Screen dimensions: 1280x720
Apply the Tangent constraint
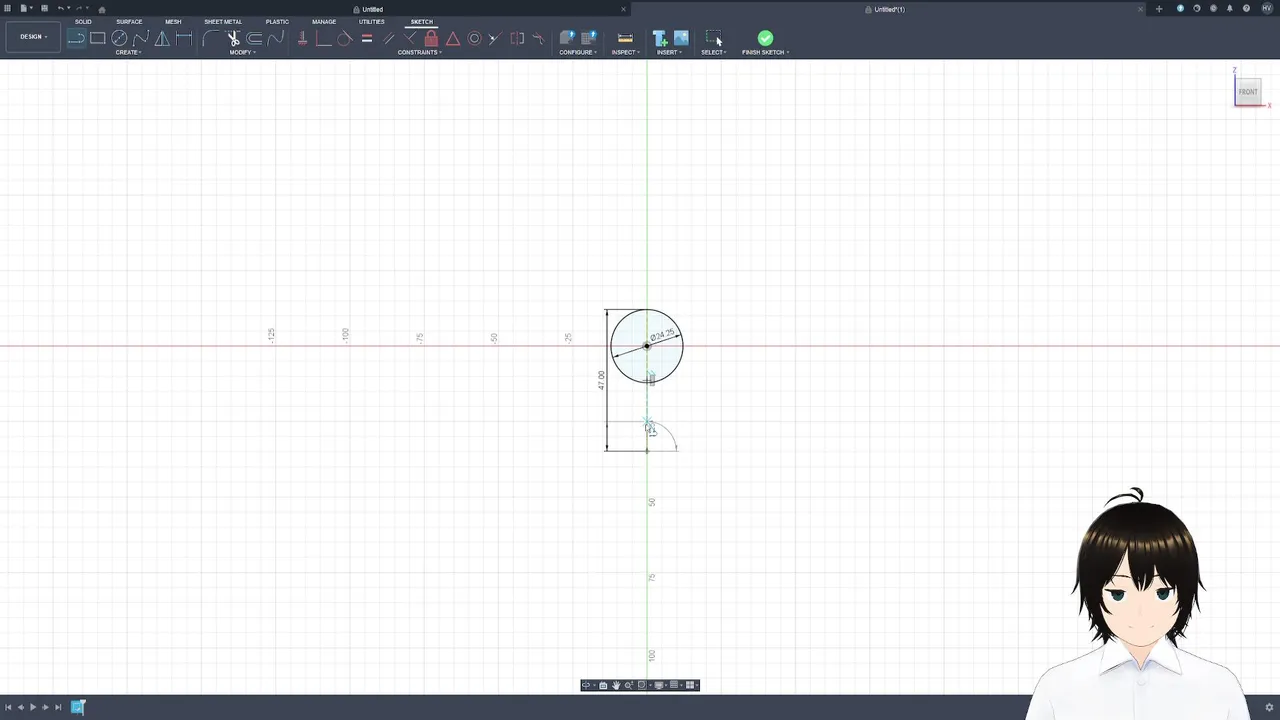point(345,38)
